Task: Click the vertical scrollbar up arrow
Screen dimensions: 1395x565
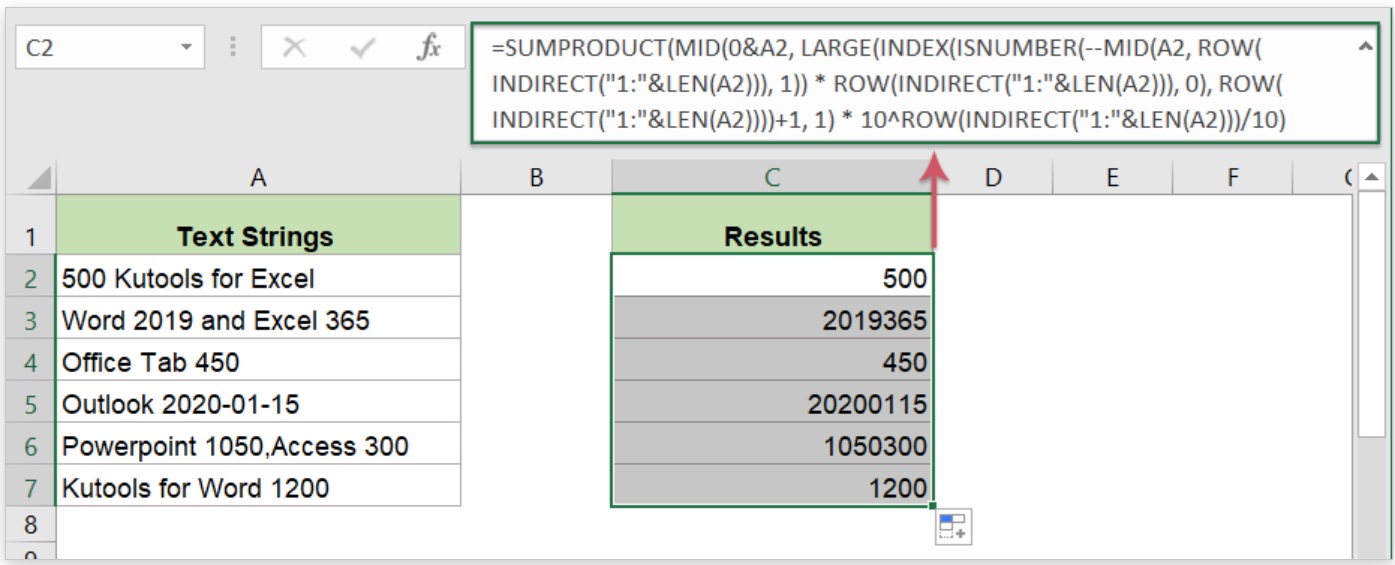Action: click(1371, 178)
